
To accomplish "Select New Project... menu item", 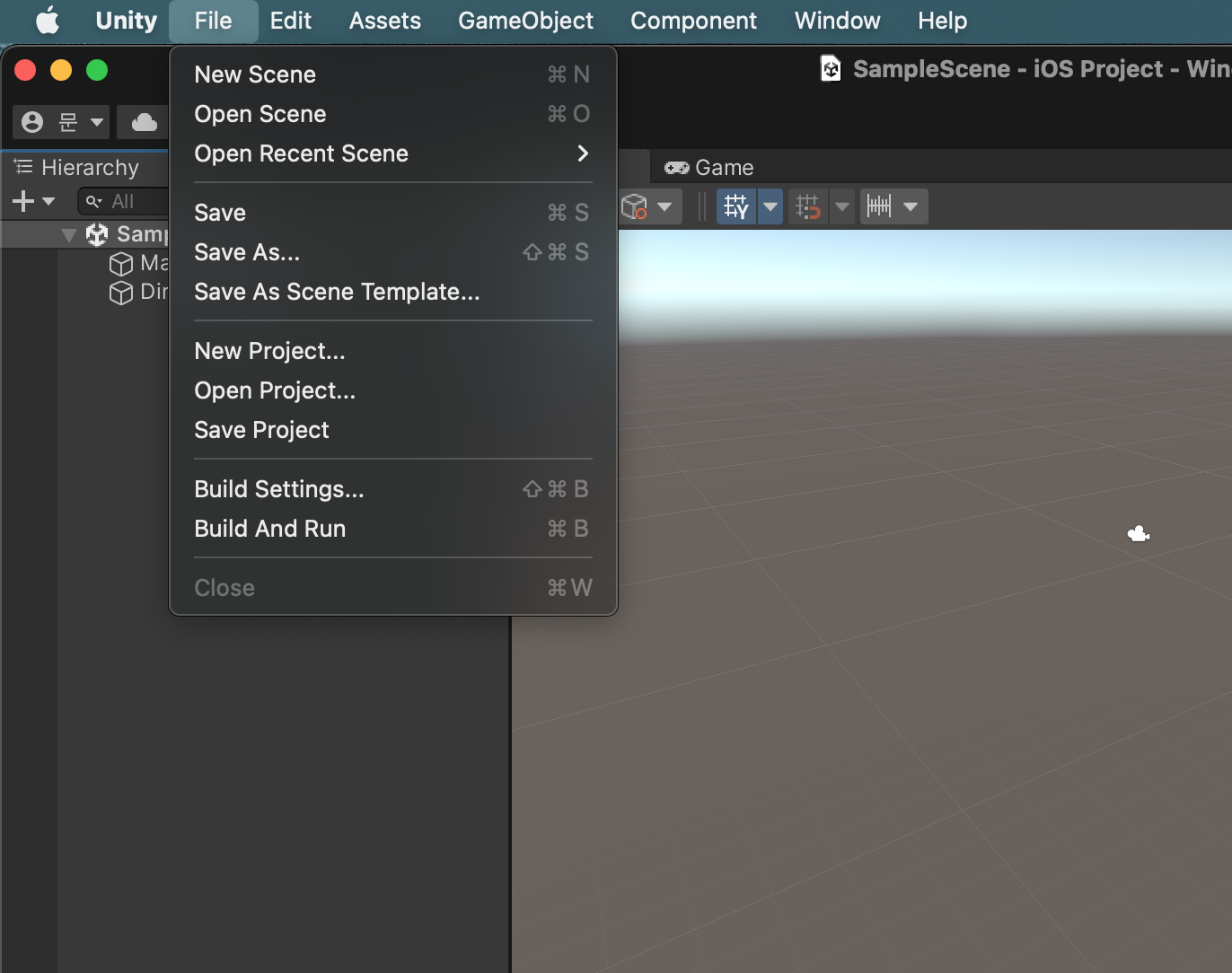I will point(392,351).
